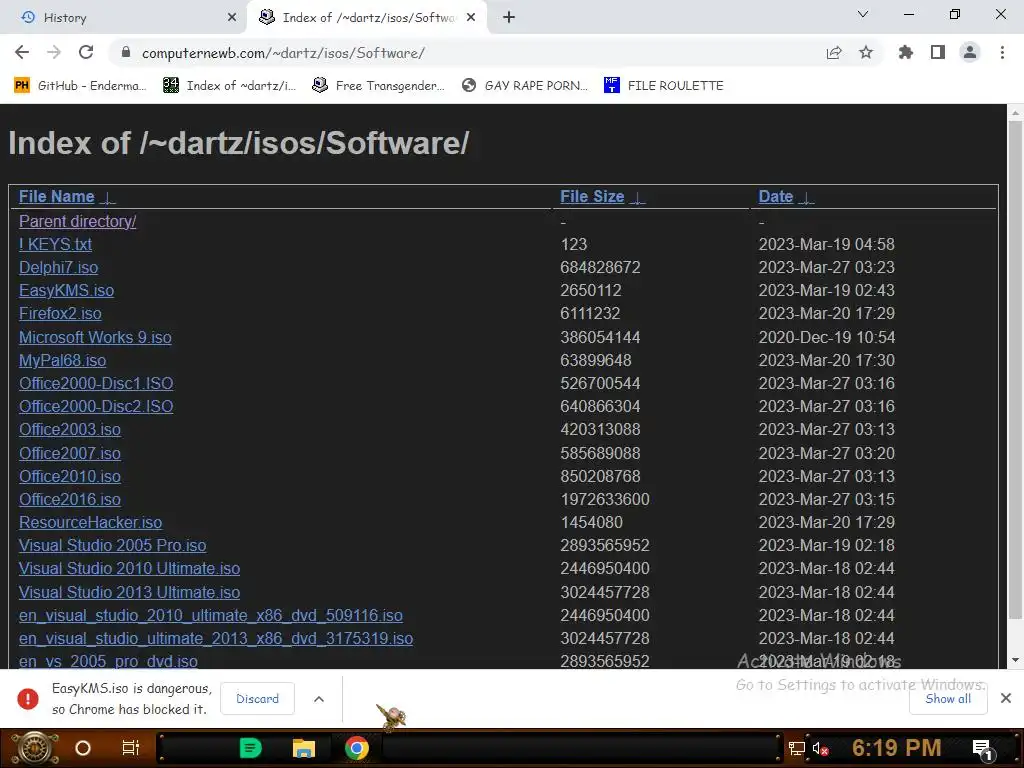Open Cortana search circle on taskbar
This screenshot has width=1024, height=768.
click(83, 748)
